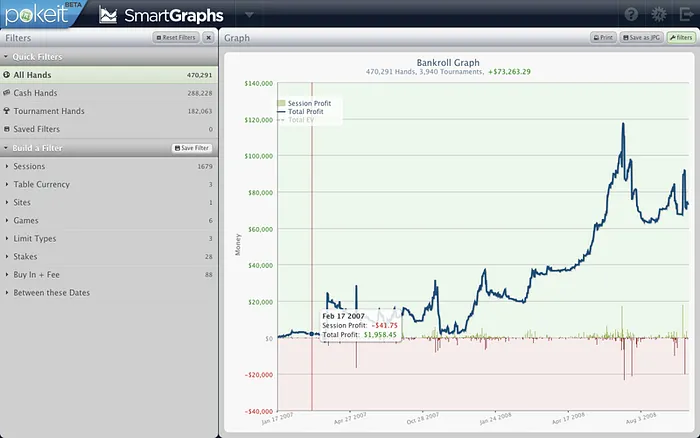
Task: Expand the Buy In + Fee filter
Action: click(x=109, y=275)
